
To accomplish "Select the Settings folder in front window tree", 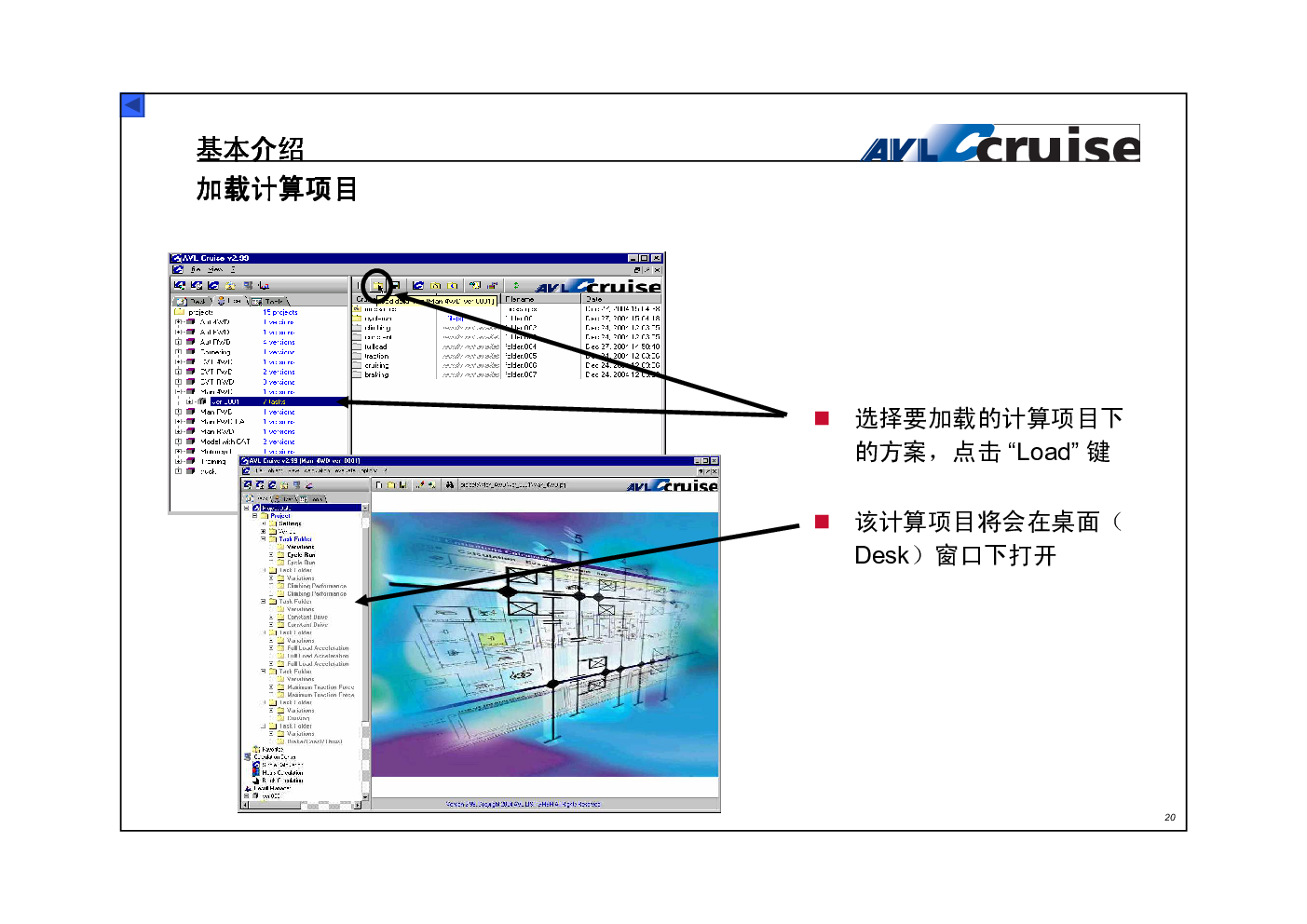I will coord(291,523).
